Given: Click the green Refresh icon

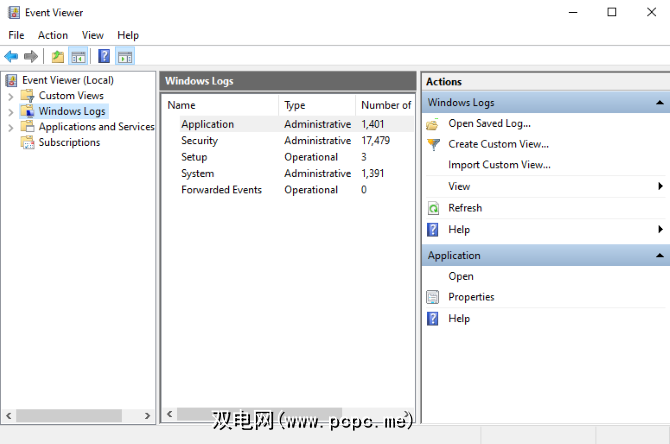Looking at the screenshot, I should point(433,208).
